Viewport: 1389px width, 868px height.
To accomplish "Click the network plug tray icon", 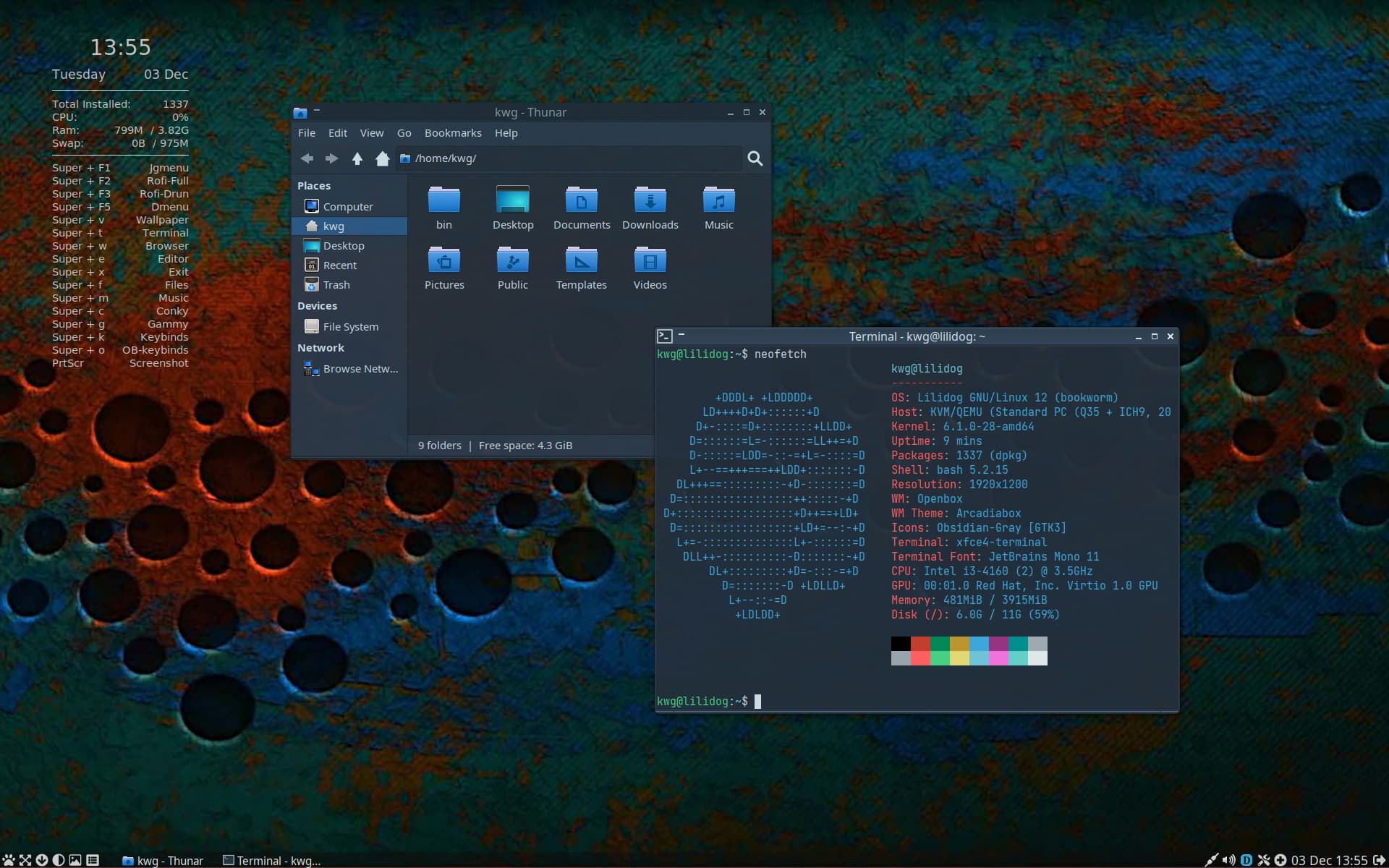I will click(x=1211, y=860).
